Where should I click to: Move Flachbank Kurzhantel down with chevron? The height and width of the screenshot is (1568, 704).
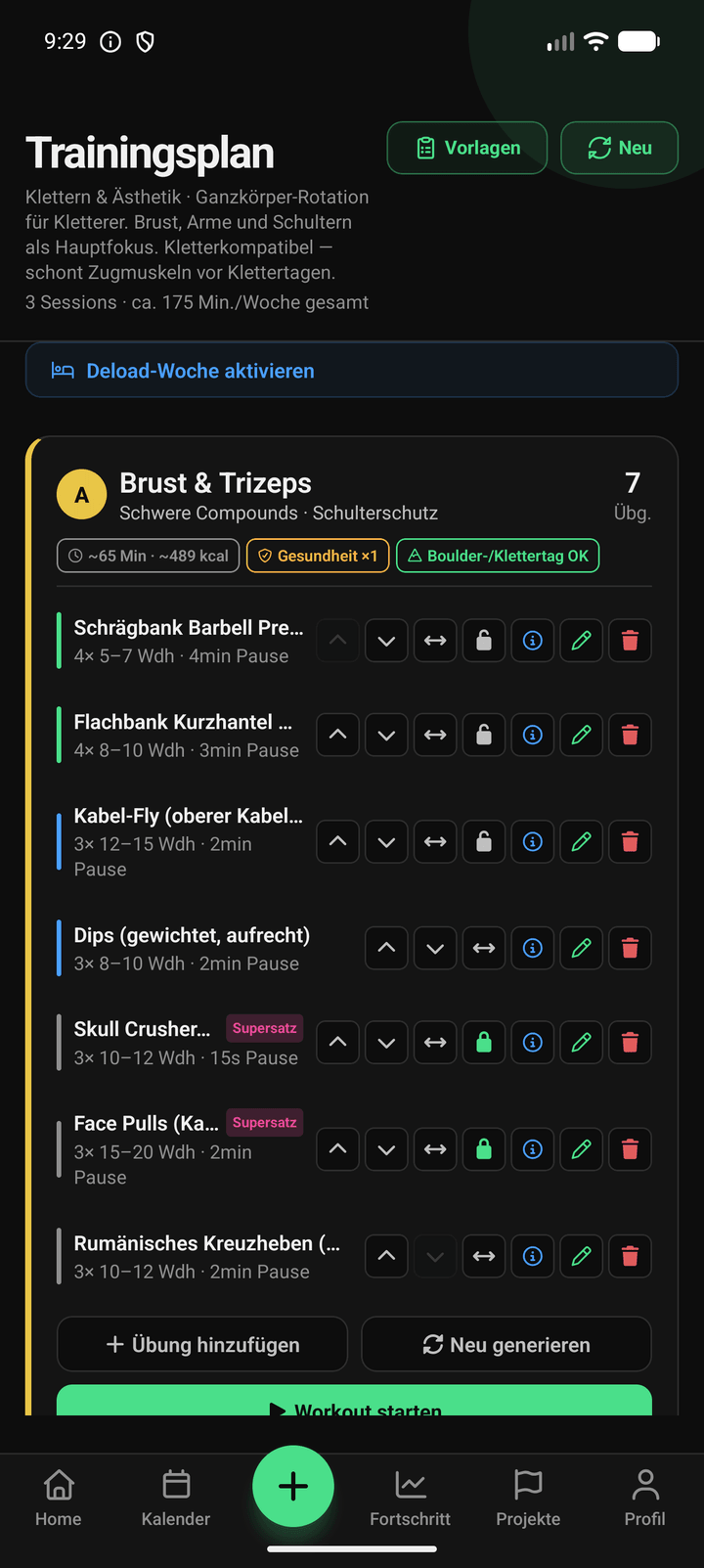coord(386,735)
